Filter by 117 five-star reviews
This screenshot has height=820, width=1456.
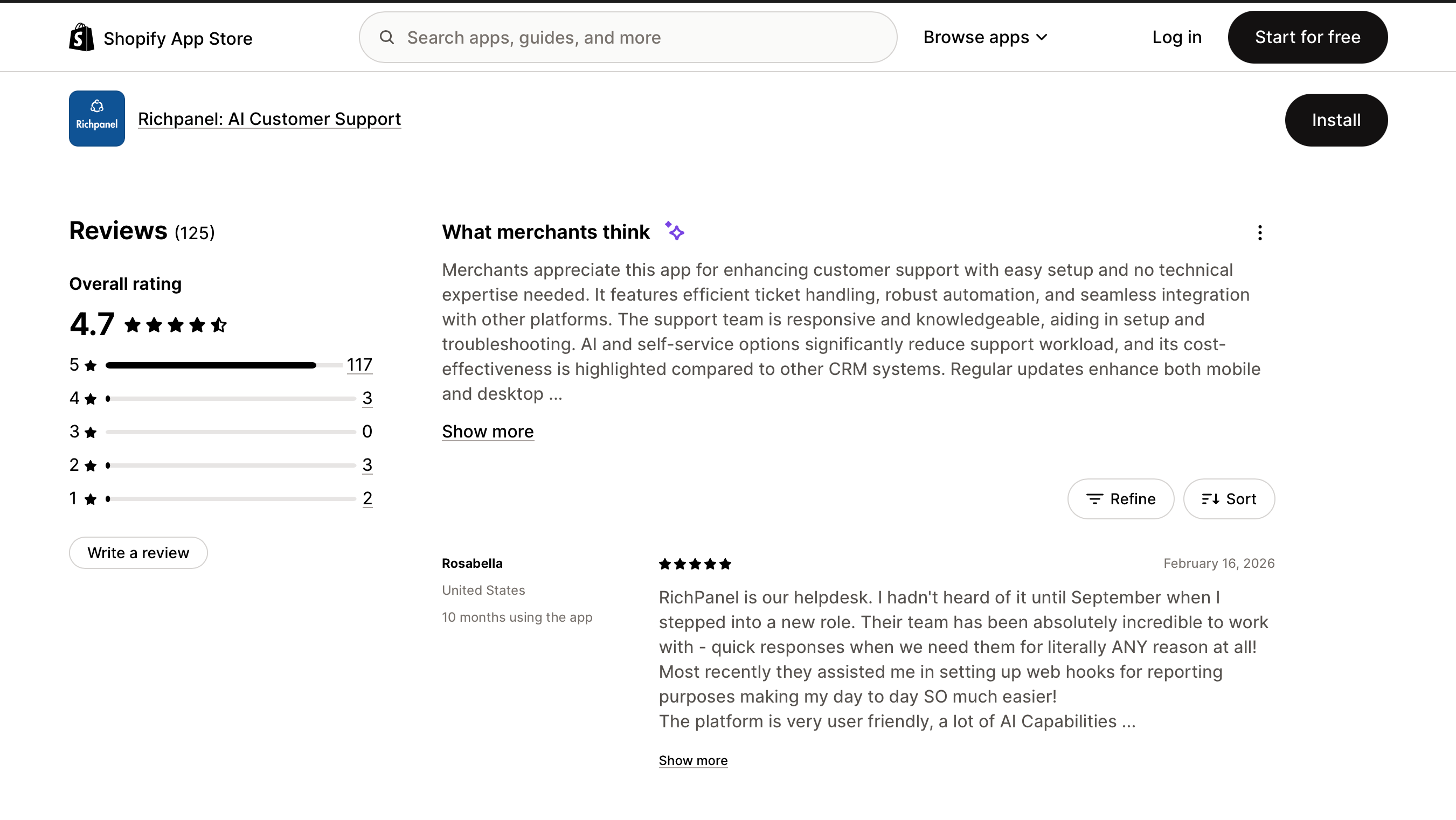pos(359,365)
